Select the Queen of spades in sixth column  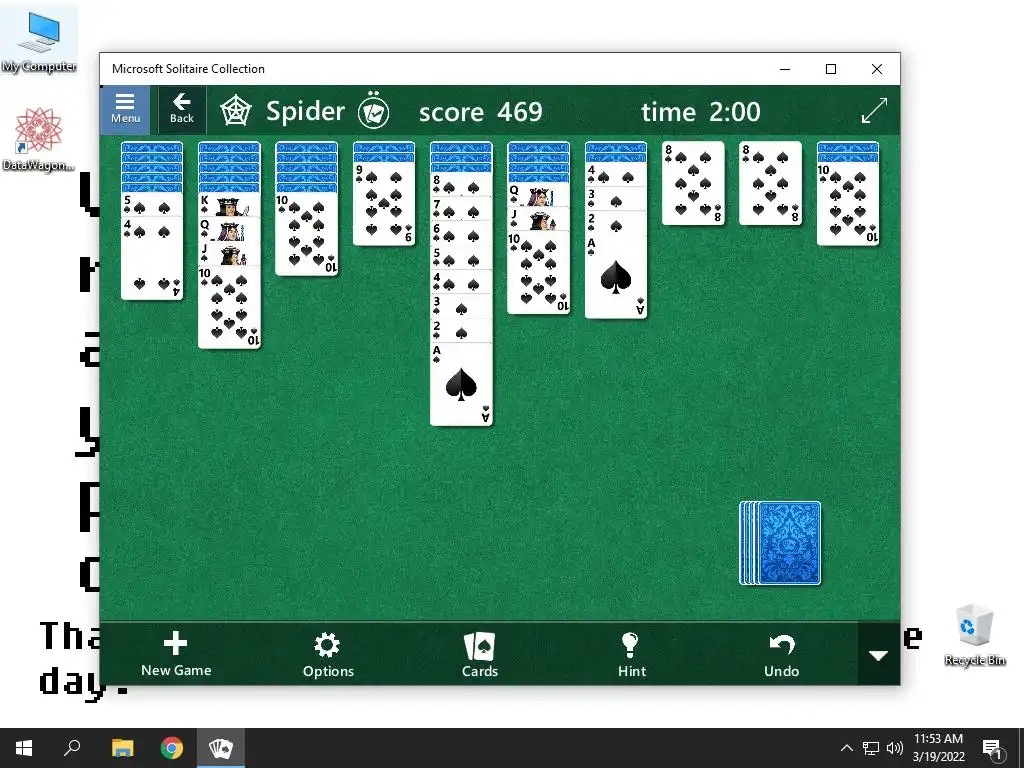pos(538,195)
